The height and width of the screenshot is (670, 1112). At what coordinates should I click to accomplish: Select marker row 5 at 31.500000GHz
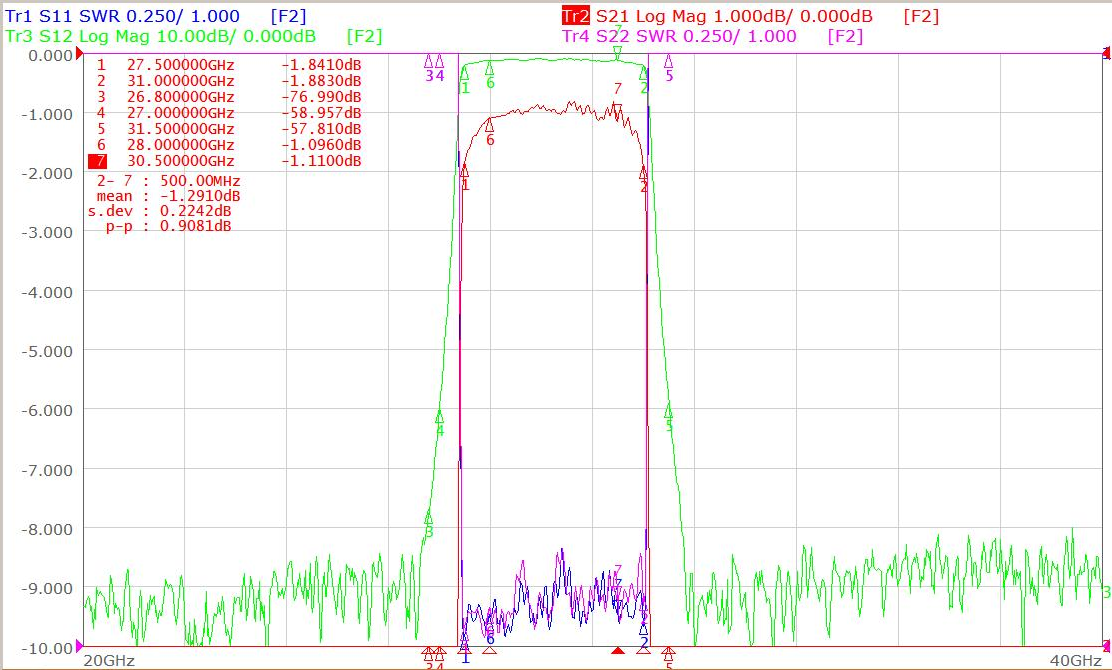tap(228, 129)
